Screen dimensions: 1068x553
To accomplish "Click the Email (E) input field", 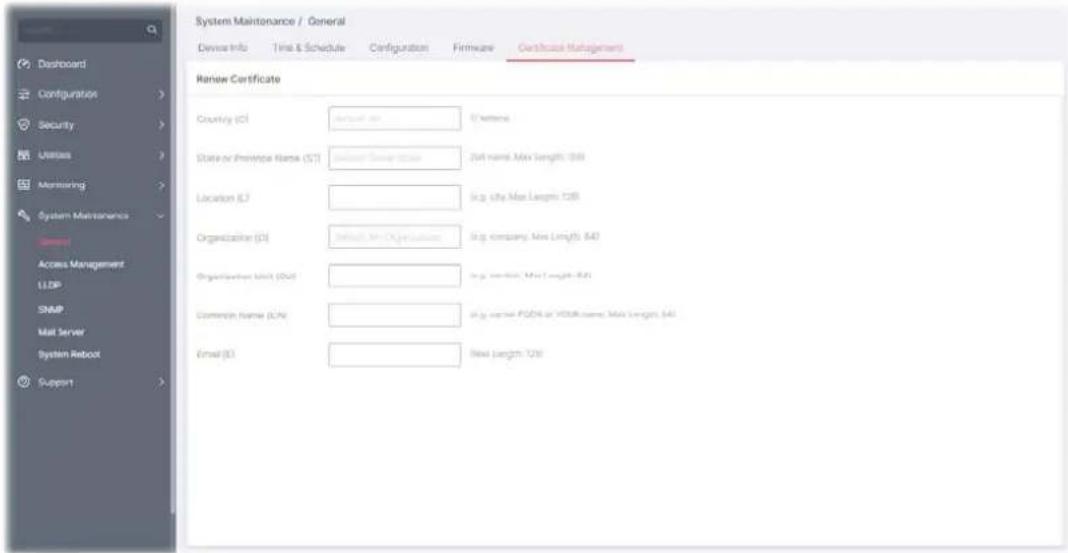I will [394, 355].
